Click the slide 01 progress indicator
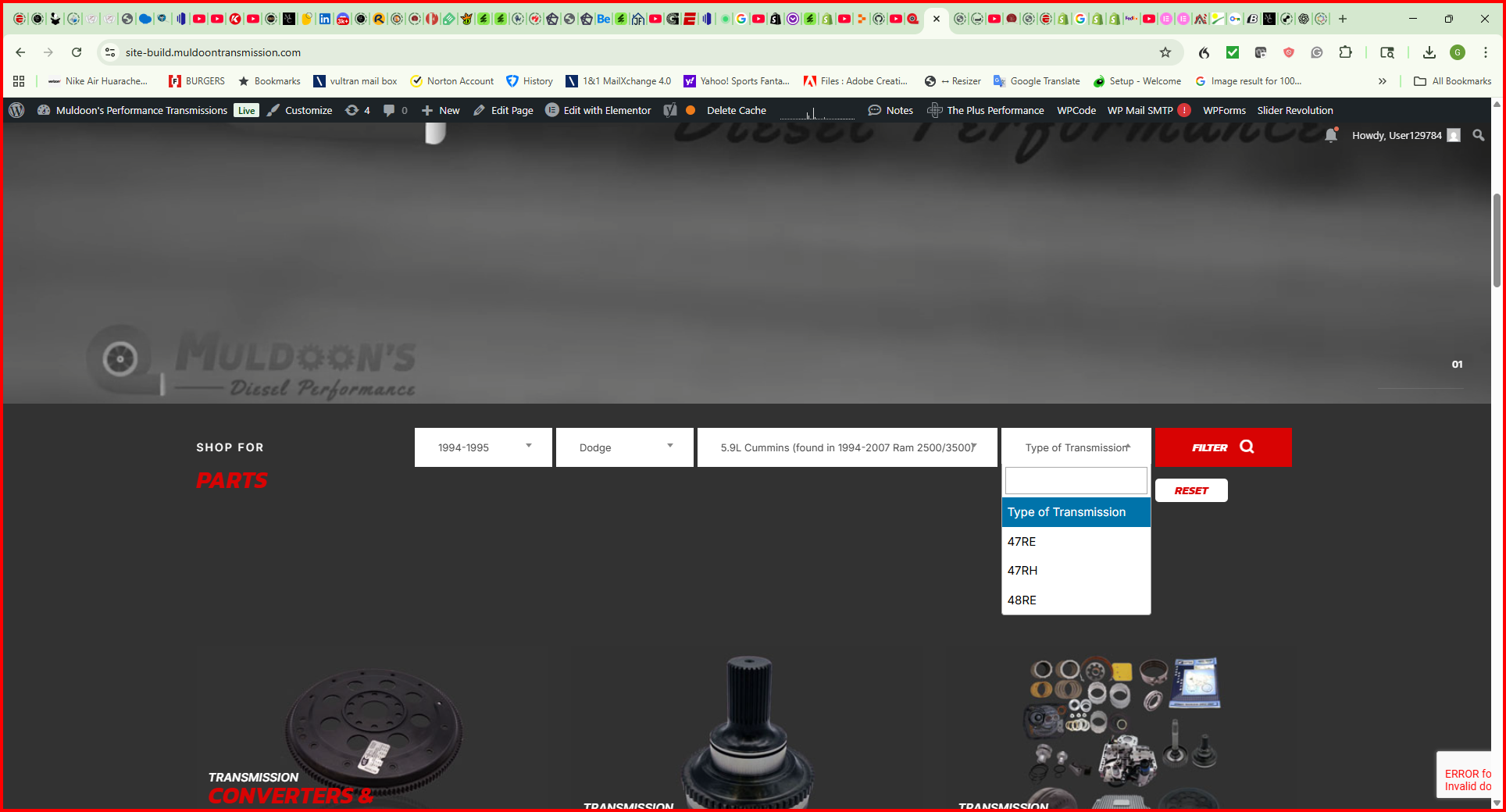This screenshot has height=812, width=1506. 1456,364
